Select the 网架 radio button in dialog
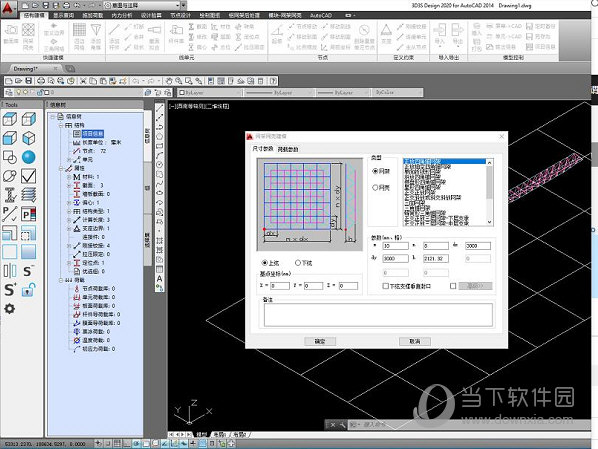Screen dimensions: 598x449 pos(381,171)
